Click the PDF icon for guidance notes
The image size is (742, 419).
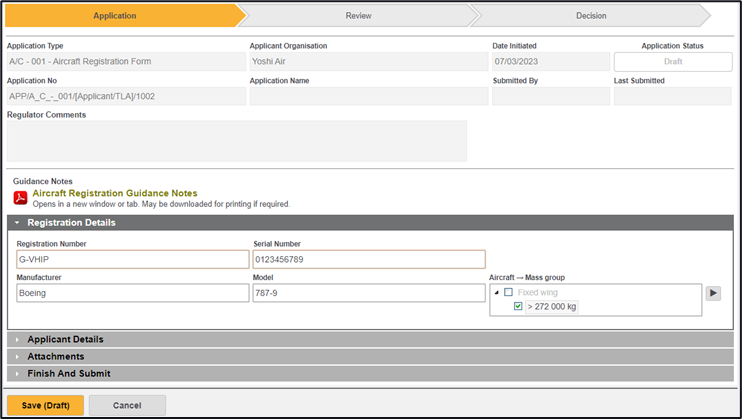20,197
